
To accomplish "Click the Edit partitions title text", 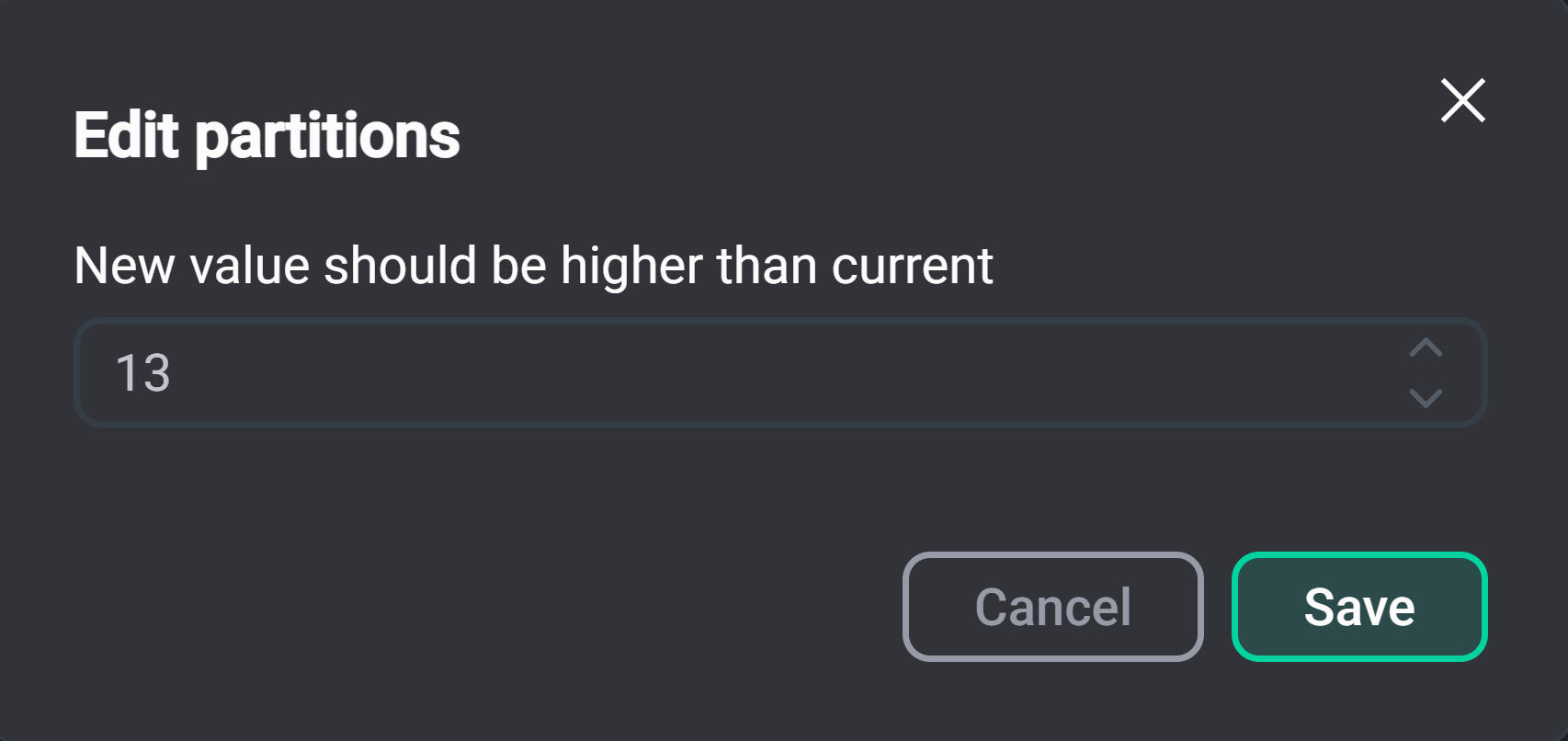I will click(x=267, y=136).
